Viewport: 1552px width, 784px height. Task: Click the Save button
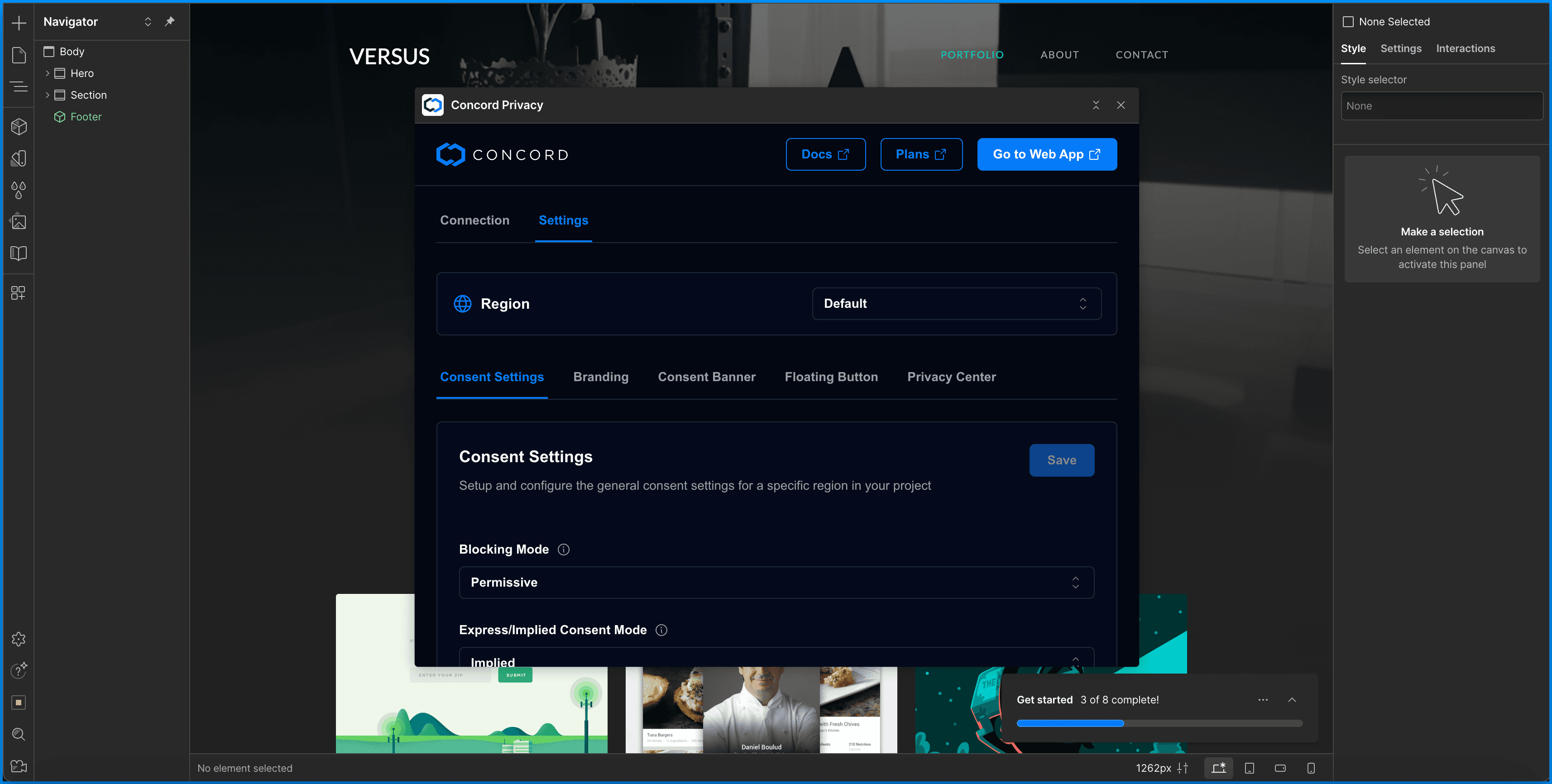(x=1061, y=460)
